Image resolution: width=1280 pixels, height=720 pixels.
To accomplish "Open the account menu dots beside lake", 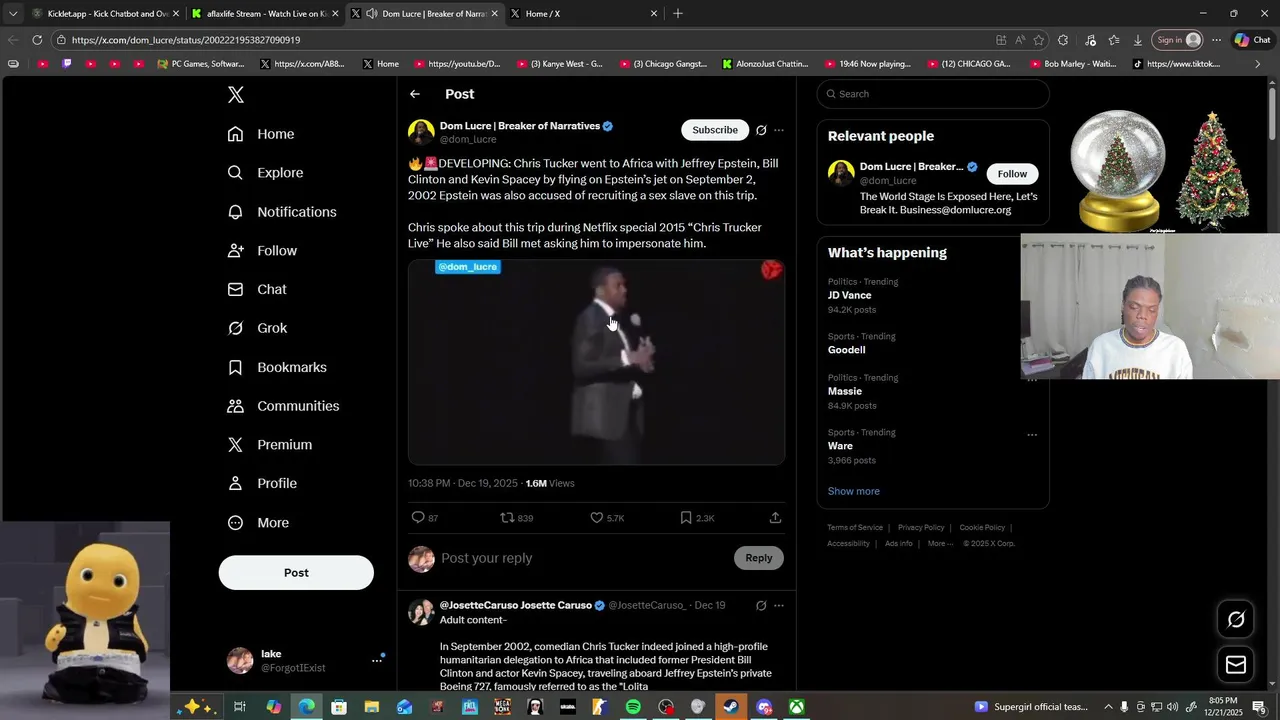I will pyautogui.click(x=377, y=660).
